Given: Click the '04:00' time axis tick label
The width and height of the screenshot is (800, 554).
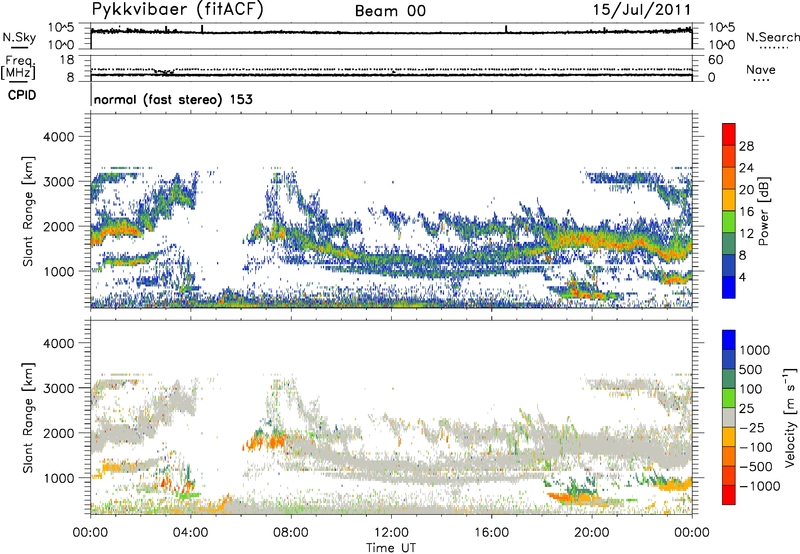Looking at the screenshot, I should [191, 533].
